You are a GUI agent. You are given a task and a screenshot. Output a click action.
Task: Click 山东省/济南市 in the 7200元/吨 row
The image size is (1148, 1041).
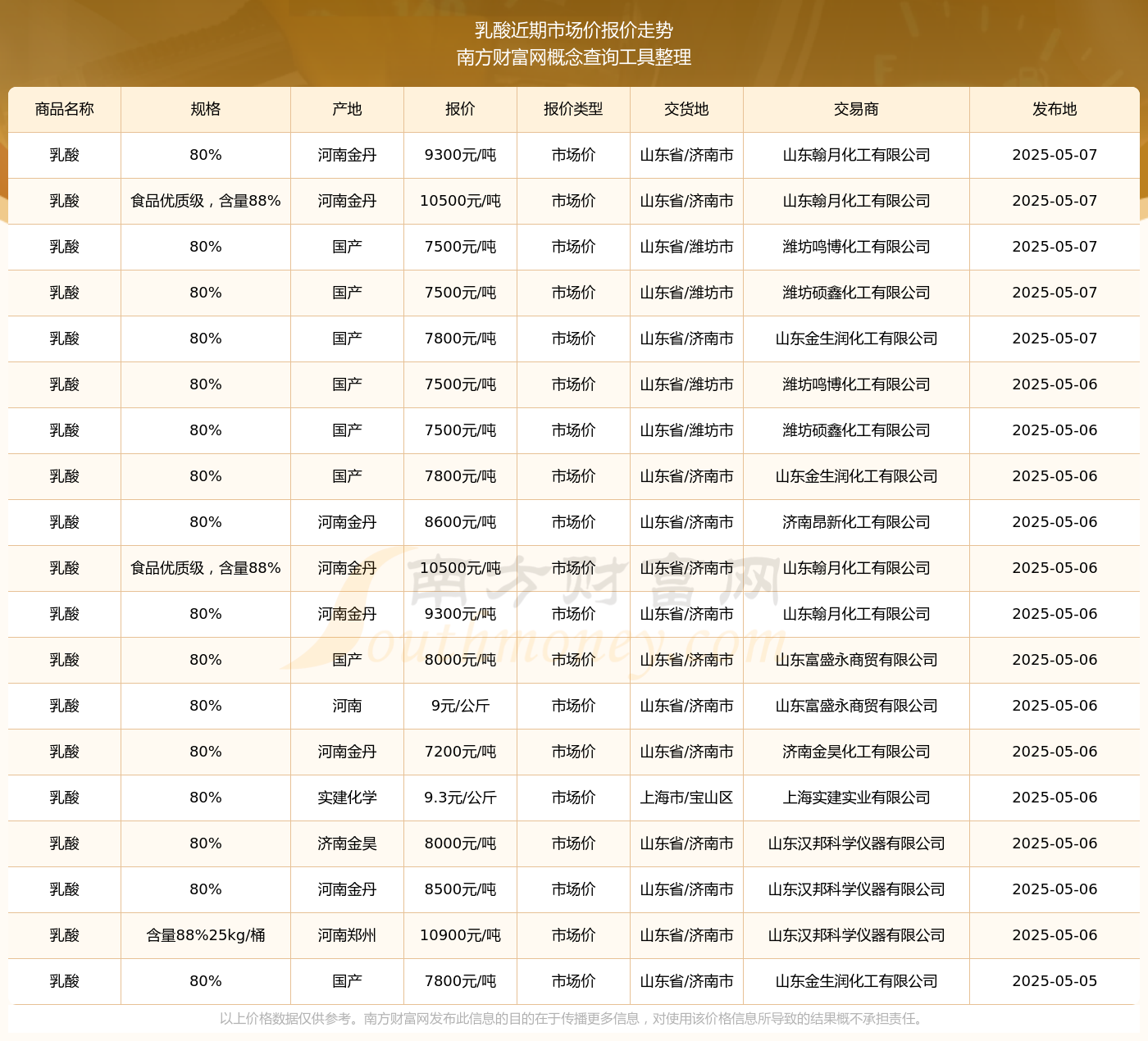click(686, 752)
